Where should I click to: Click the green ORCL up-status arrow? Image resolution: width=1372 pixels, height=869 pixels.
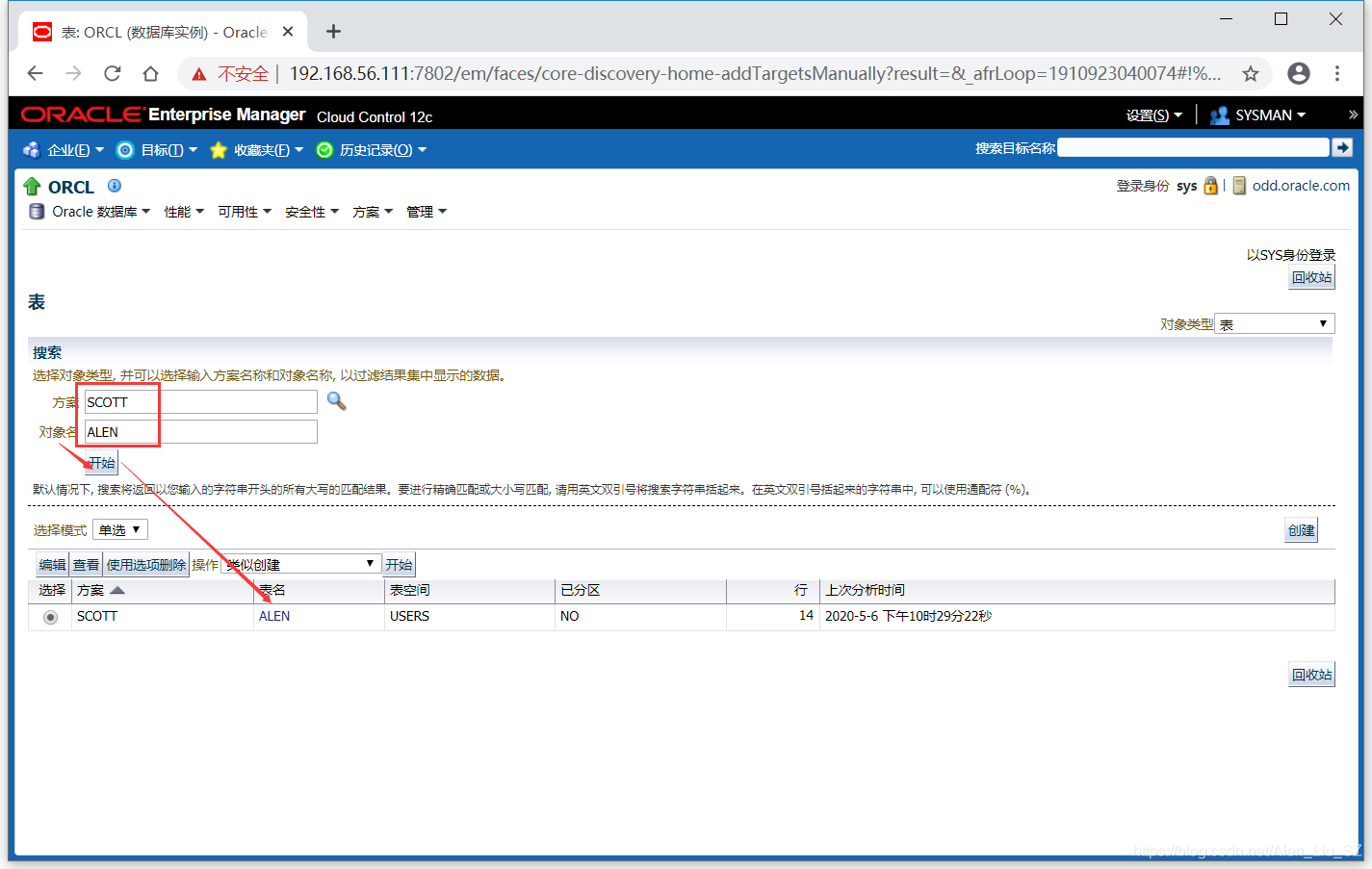(x=32, y=187)
